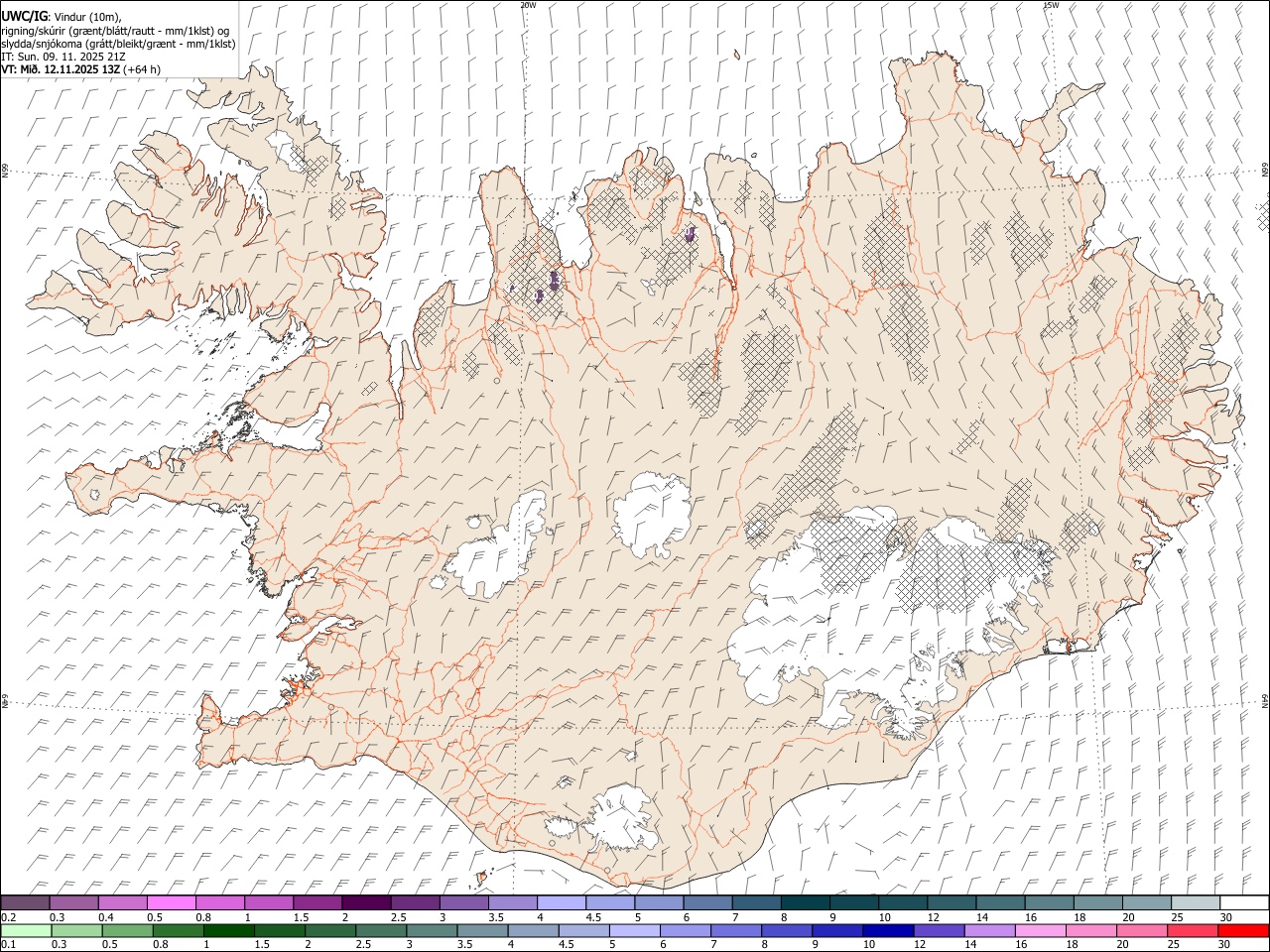Screen dimensions: 1270x952
Task: Click the '0.2' label under the mauve swatch
Action: click(x=8, y=917)
